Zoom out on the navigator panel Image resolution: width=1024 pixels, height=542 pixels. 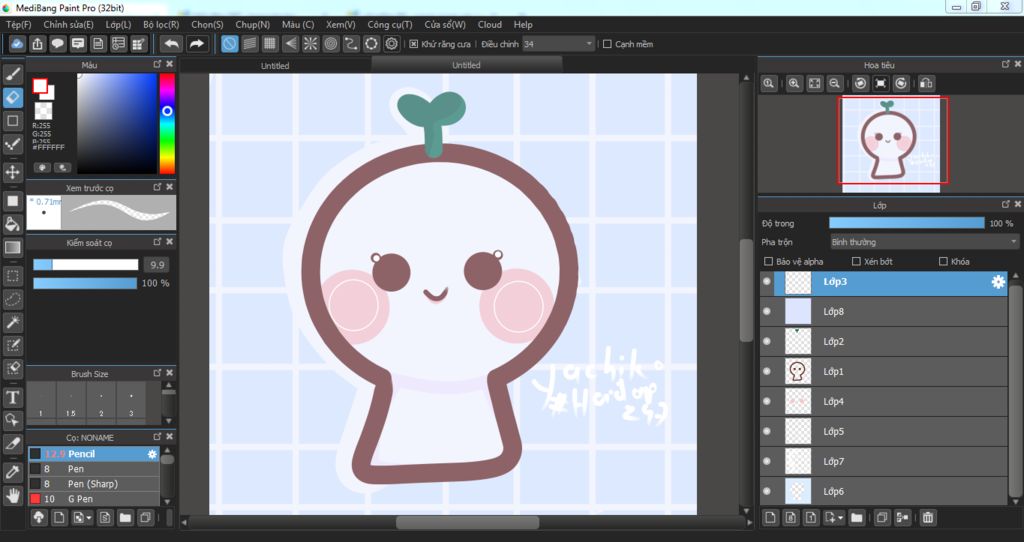click(x=835, y=83)
